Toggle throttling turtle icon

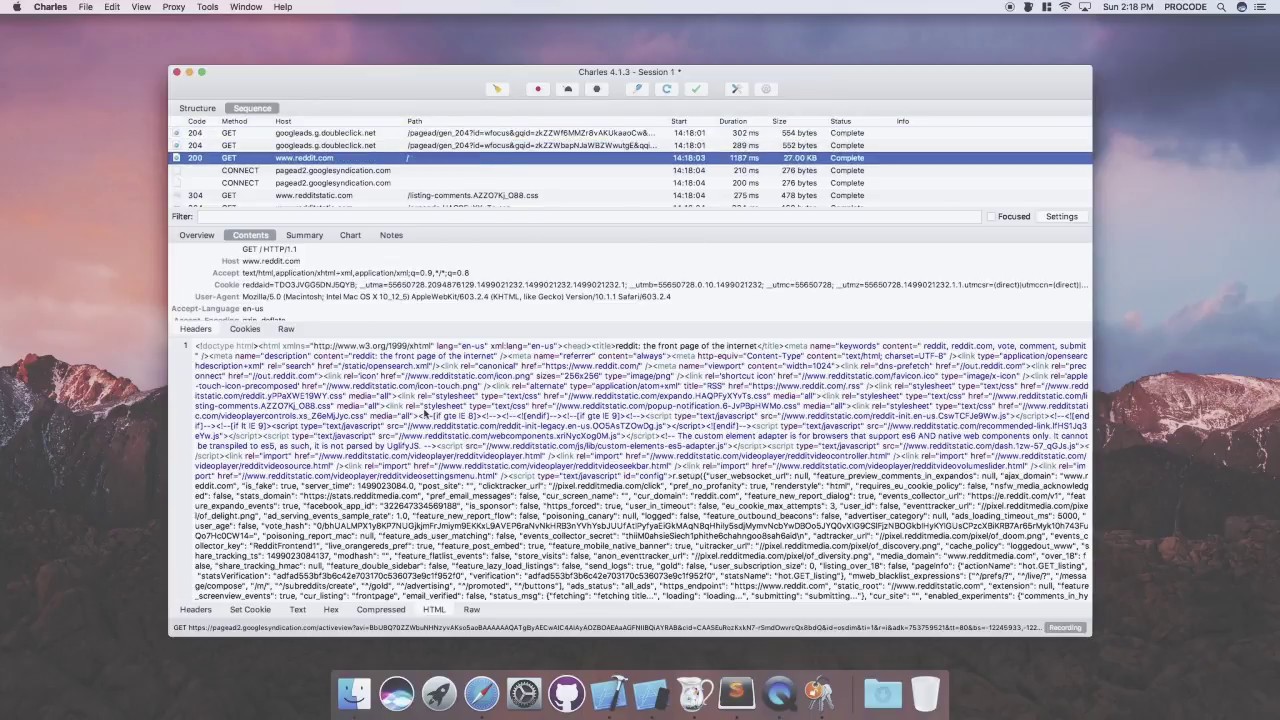point(567,89)
